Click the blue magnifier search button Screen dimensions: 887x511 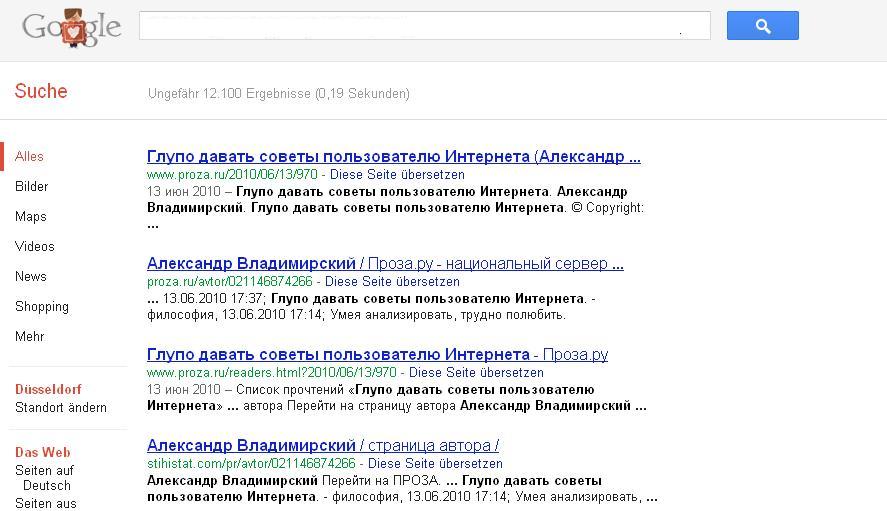[762, 26]
